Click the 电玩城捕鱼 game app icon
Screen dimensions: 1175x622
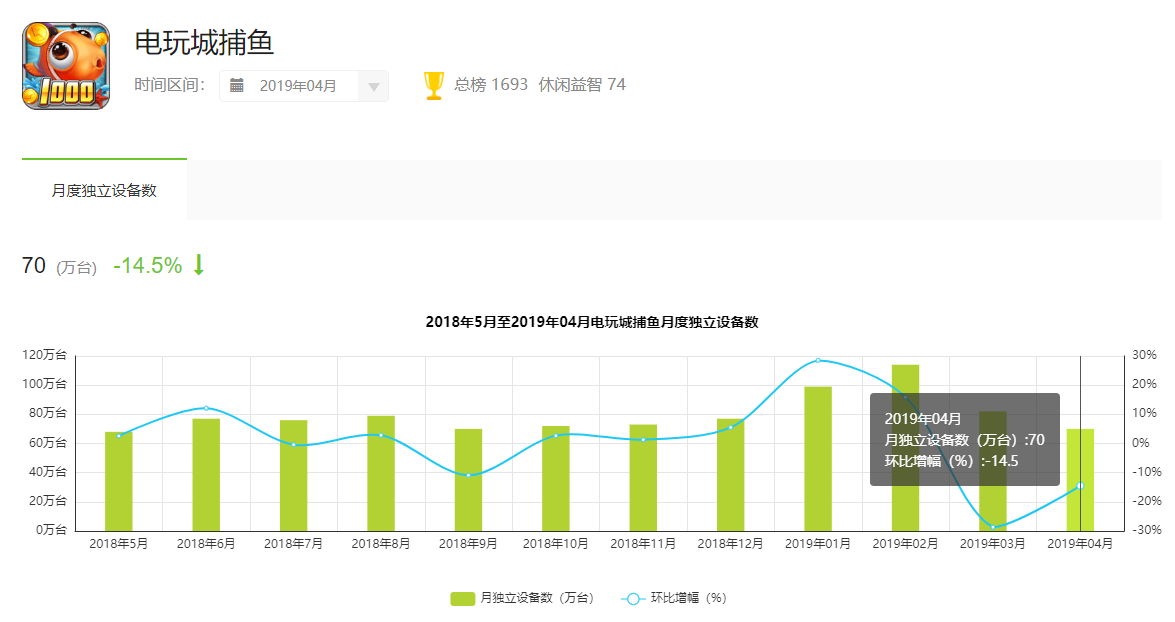(x=66, y=66)
